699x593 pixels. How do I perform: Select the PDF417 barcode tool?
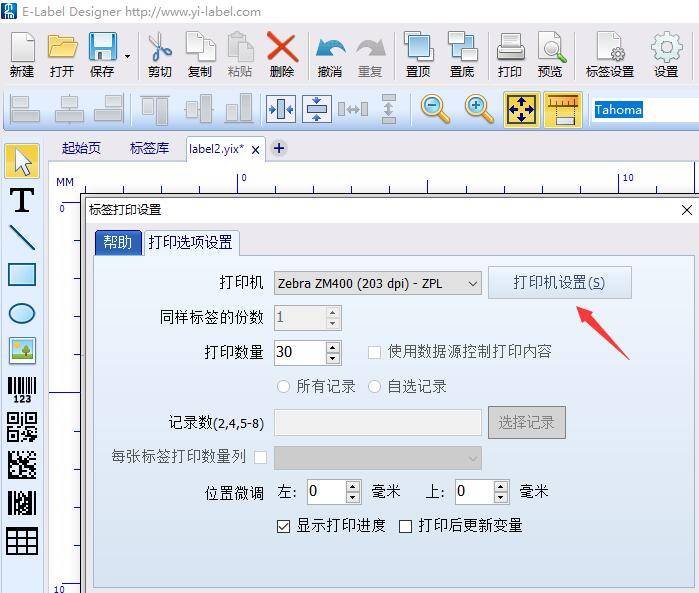22,502
